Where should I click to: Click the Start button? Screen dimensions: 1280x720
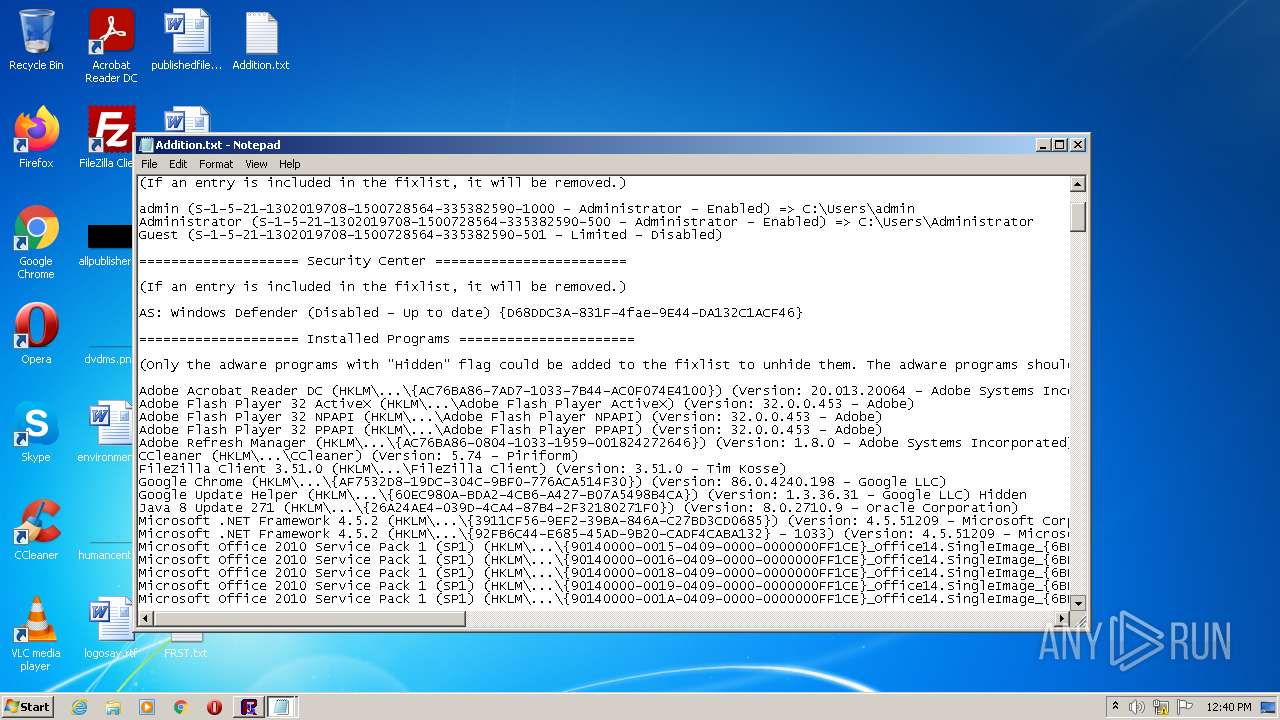pyautogui.click(x=27, y=706)
